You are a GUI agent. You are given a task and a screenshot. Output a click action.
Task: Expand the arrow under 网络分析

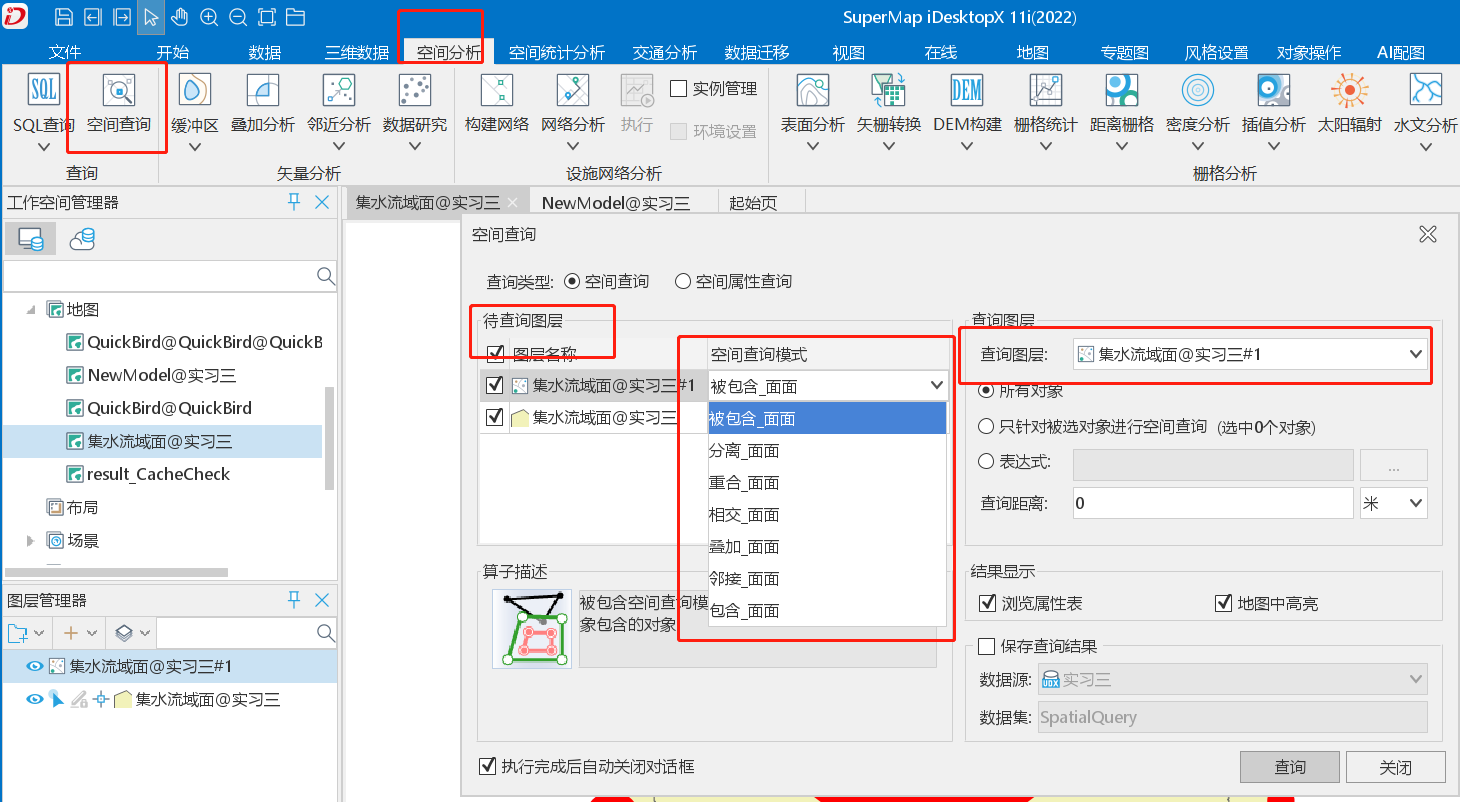click(573, 147)
